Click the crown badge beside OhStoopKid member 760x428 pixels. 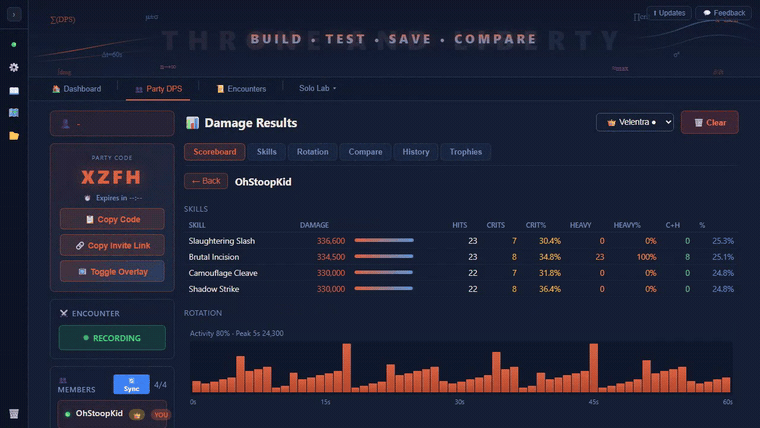tap(137, 415)
